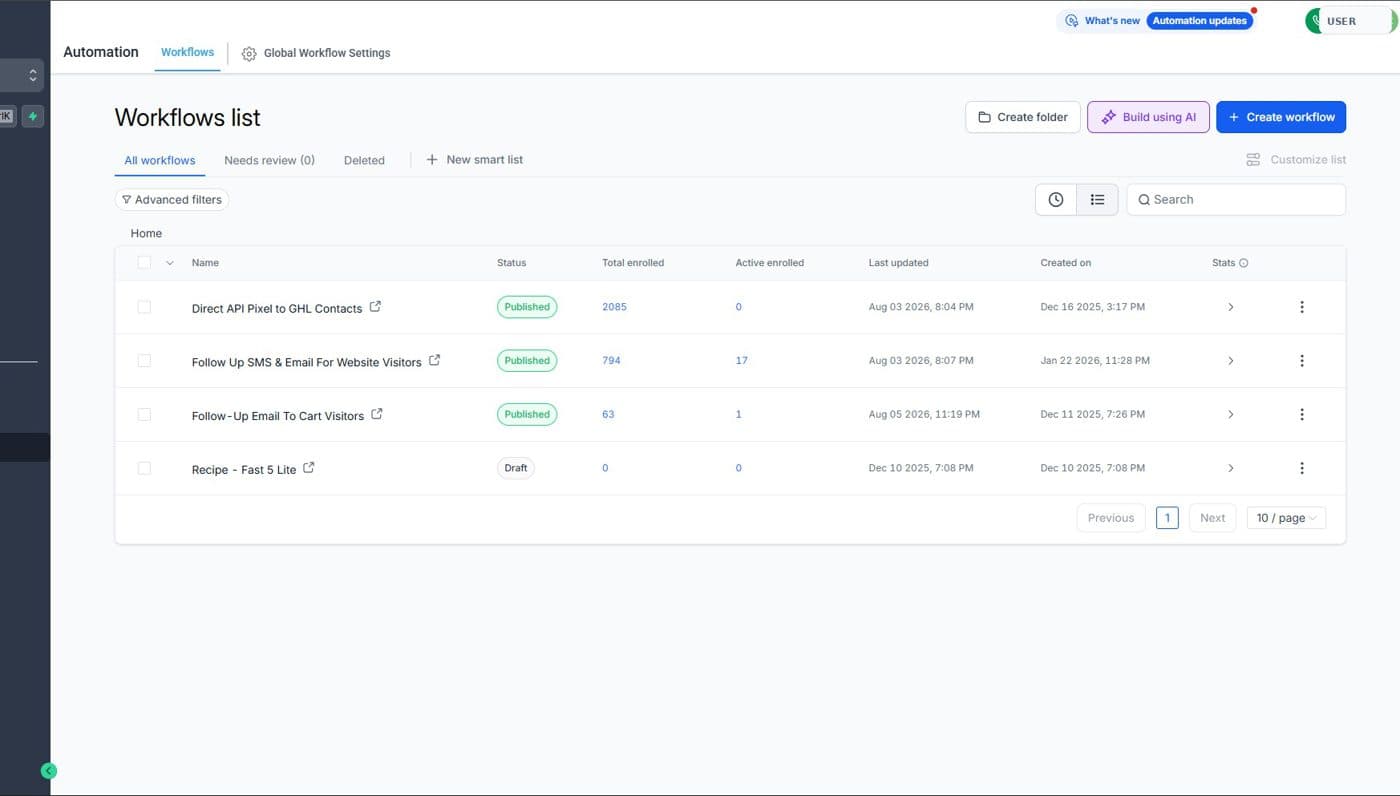Click the Stats info icon in header
The height and width of the screenshot is (796, 1400).
point(1244,263)
